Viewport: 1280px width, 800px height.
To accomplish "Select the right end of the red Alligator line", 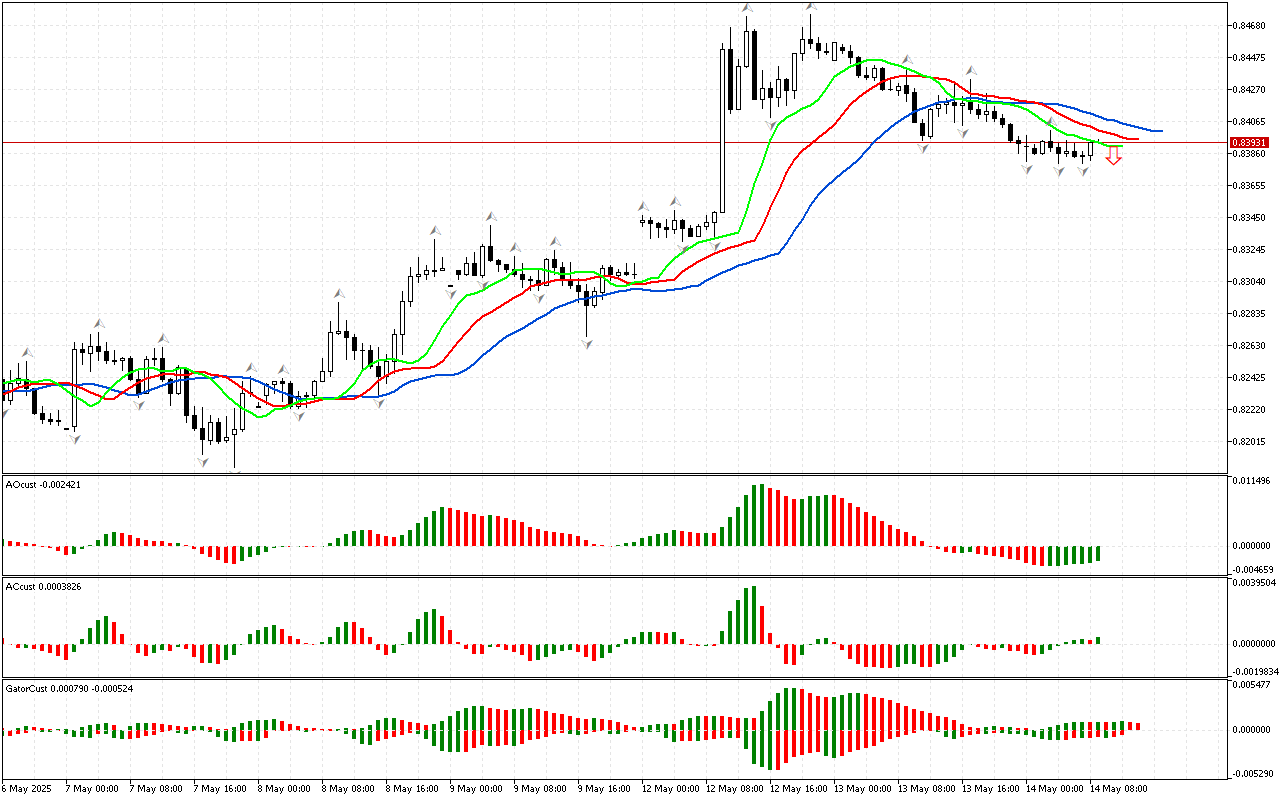I will (x=1136, y=139).
